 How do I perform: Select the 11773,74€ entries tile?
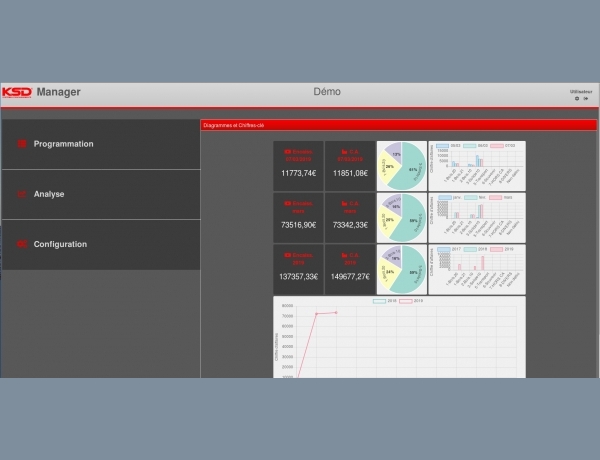coord(298,165)
